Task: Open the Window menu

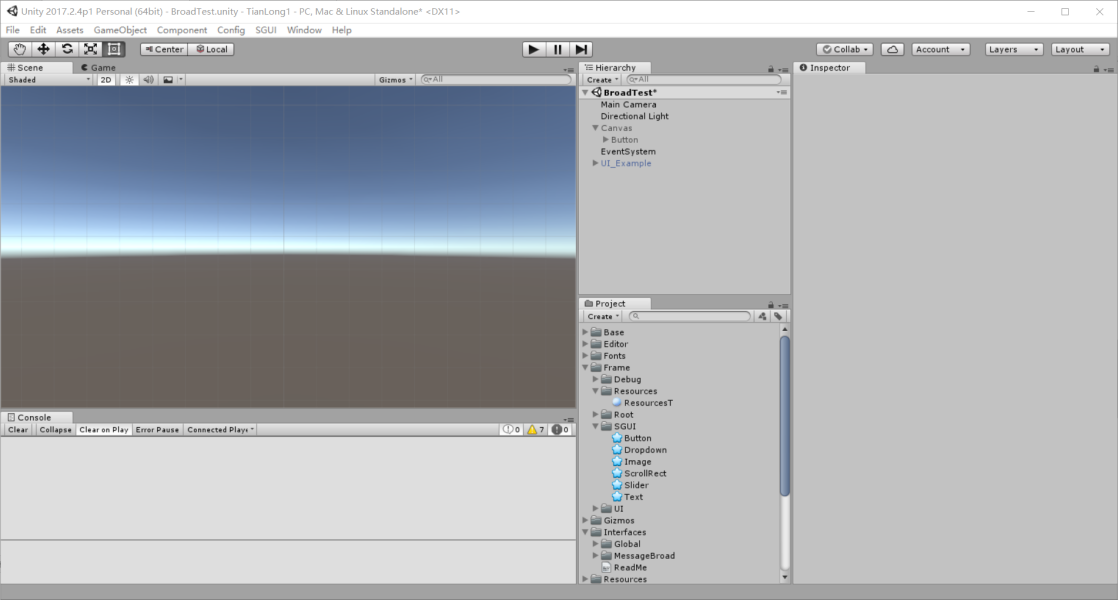Action: click(304, 30)
